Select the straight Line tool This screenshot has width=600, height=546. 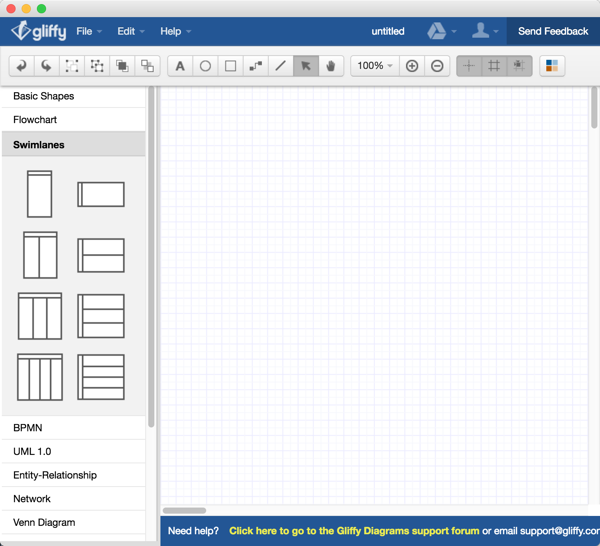(280, 66)
